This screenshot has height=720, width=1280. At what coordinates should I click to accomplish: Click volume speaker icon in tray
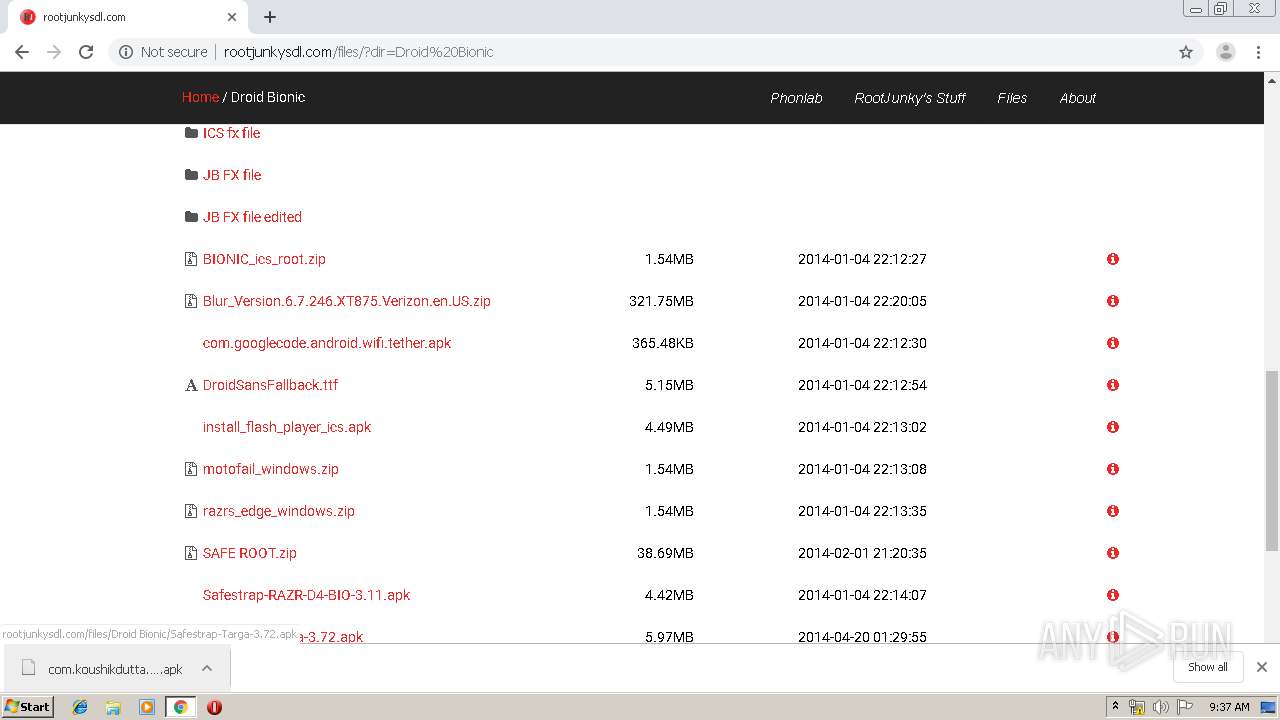tap(1160, 707)
